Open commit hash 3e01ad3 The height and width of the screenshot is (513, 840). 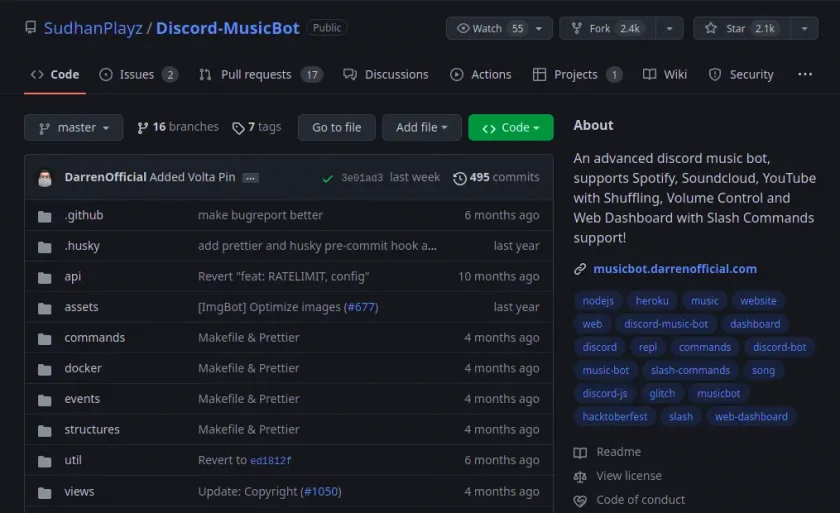(362, 178)
